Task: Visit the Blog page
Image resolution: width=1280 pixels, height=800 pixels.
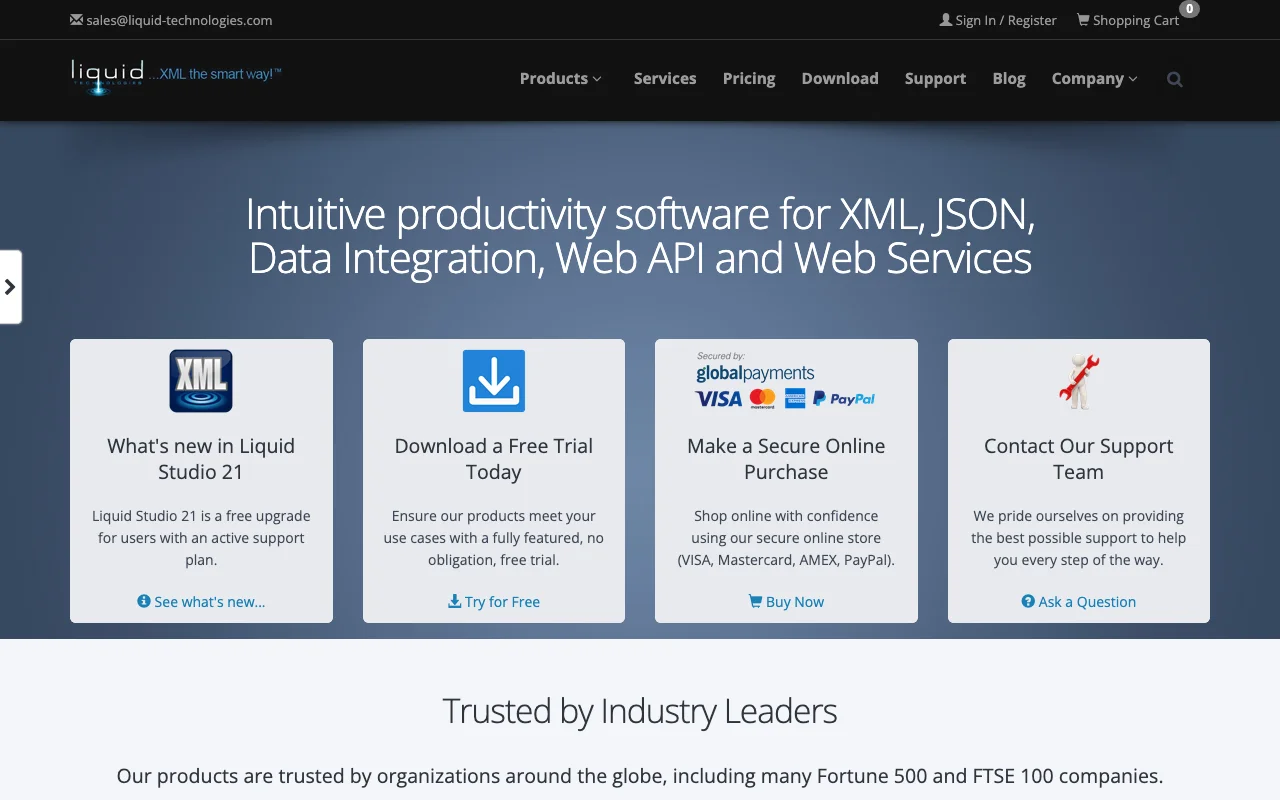Action: (x=1009, y=79)
